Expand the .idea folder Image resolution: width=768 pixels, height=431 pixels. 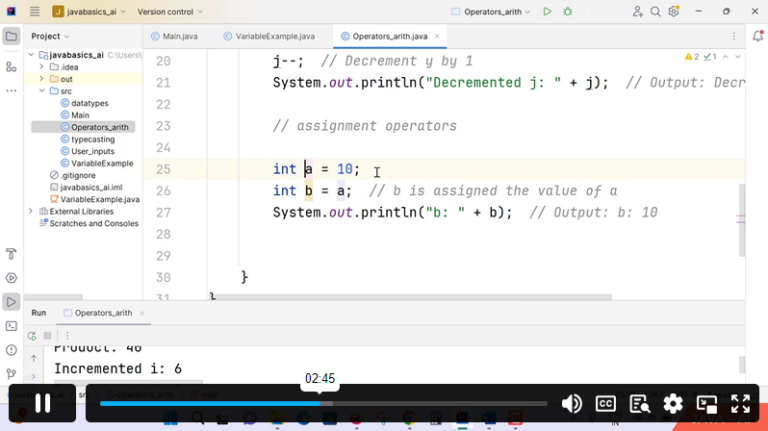(42, 67)
